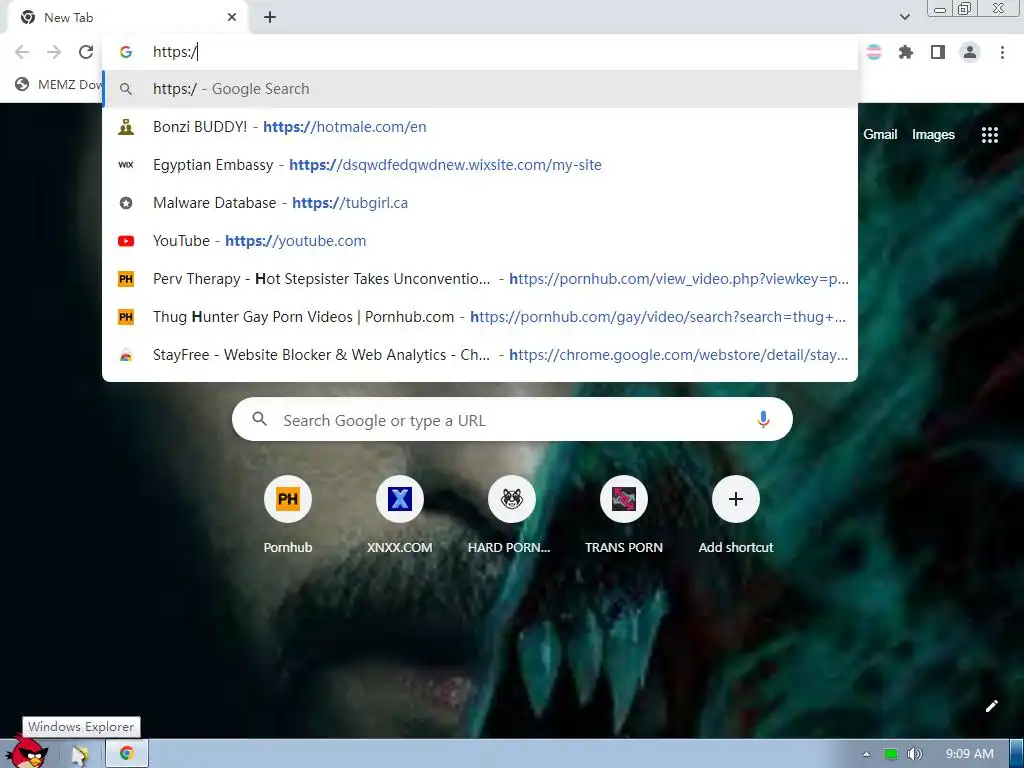Open the Google apps grid icon
Image resolution: width=1024 pixels, height=768 pixels.
click(989, 135)
